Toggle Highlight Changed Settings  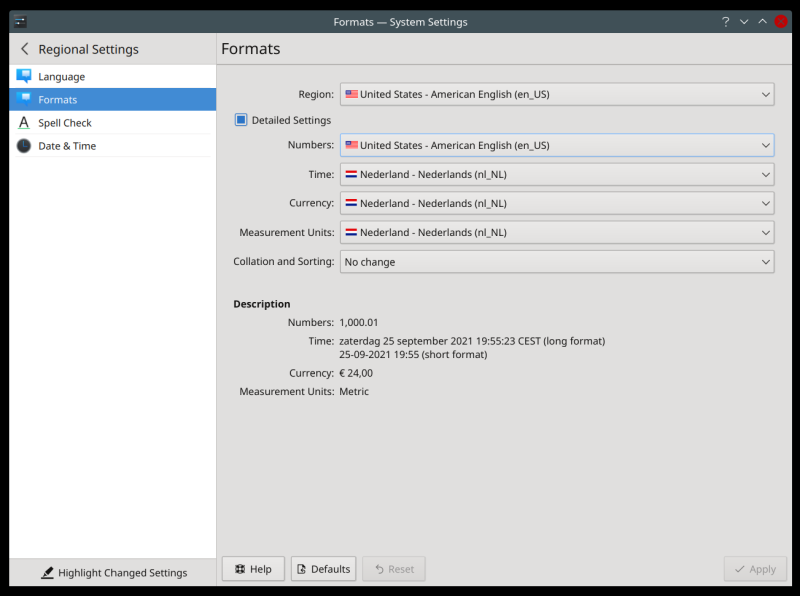coord(113,573)
